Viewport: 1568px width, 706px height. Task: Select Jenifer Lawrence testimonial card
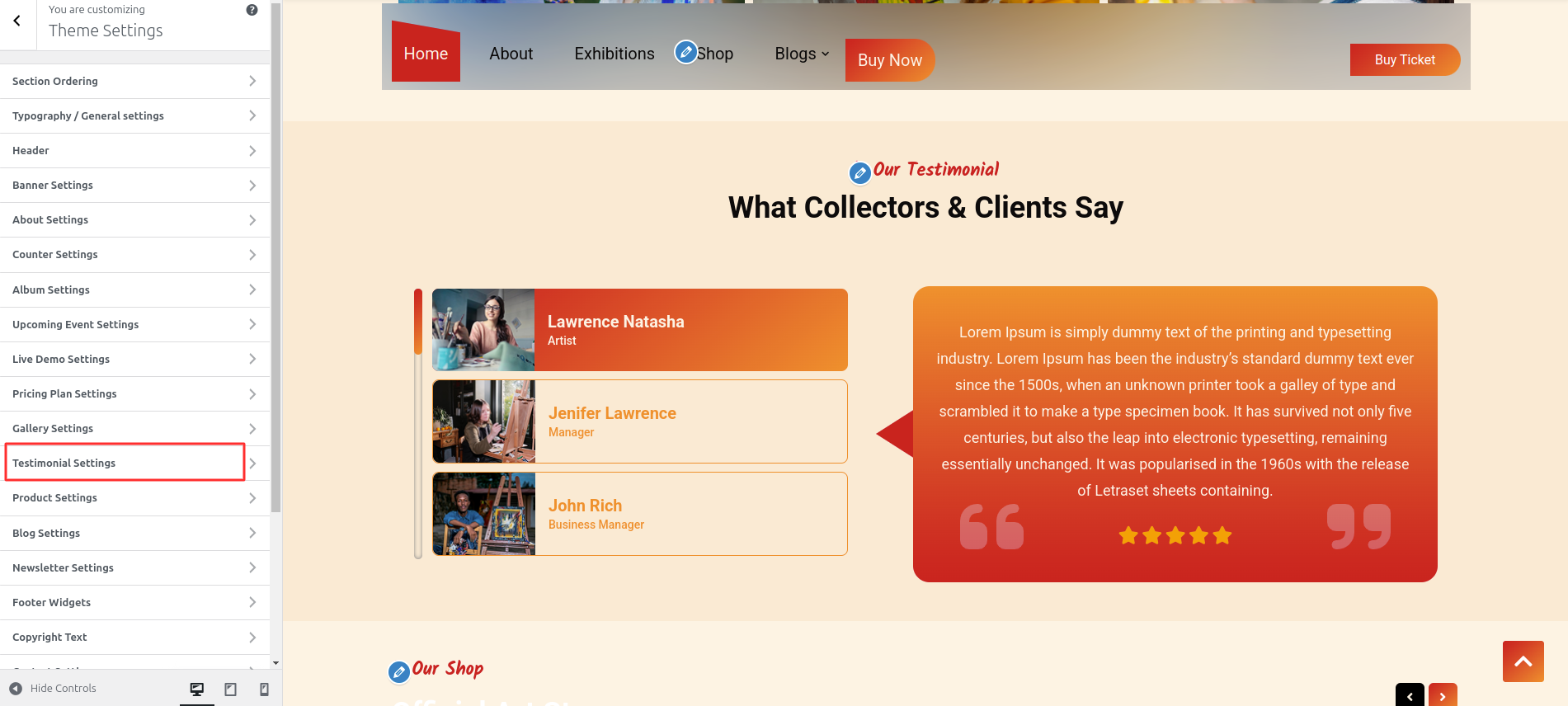pos(639,421)
